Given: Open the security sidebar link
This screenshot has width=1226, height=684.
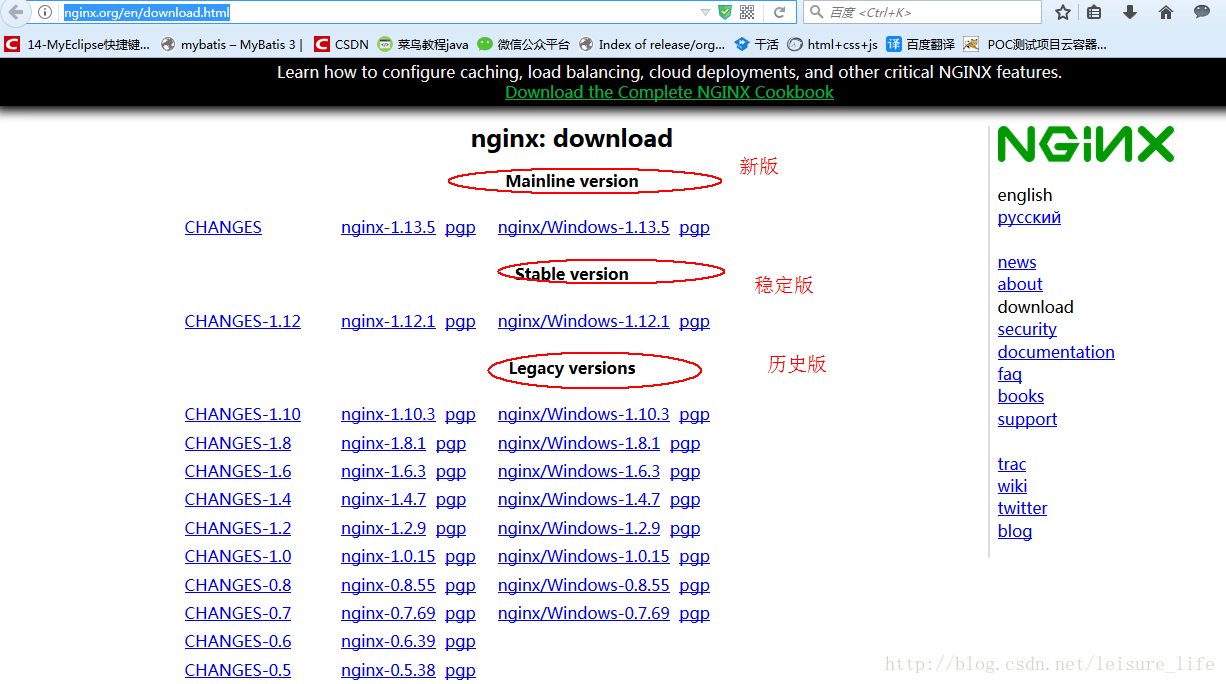Looking at the screenshot, I should coord(1027,329).
